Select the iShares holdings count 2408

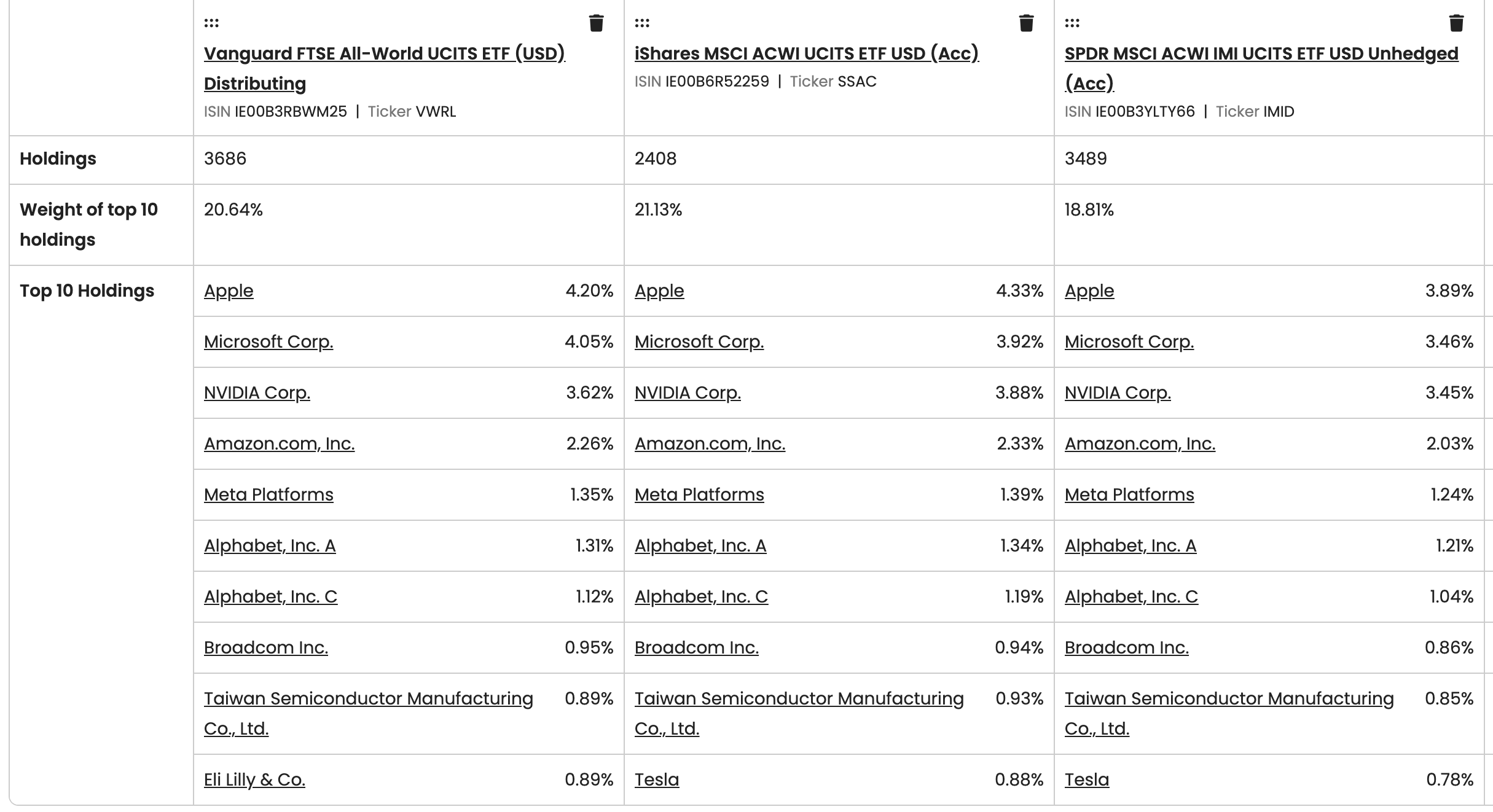(x=656, y=158)
